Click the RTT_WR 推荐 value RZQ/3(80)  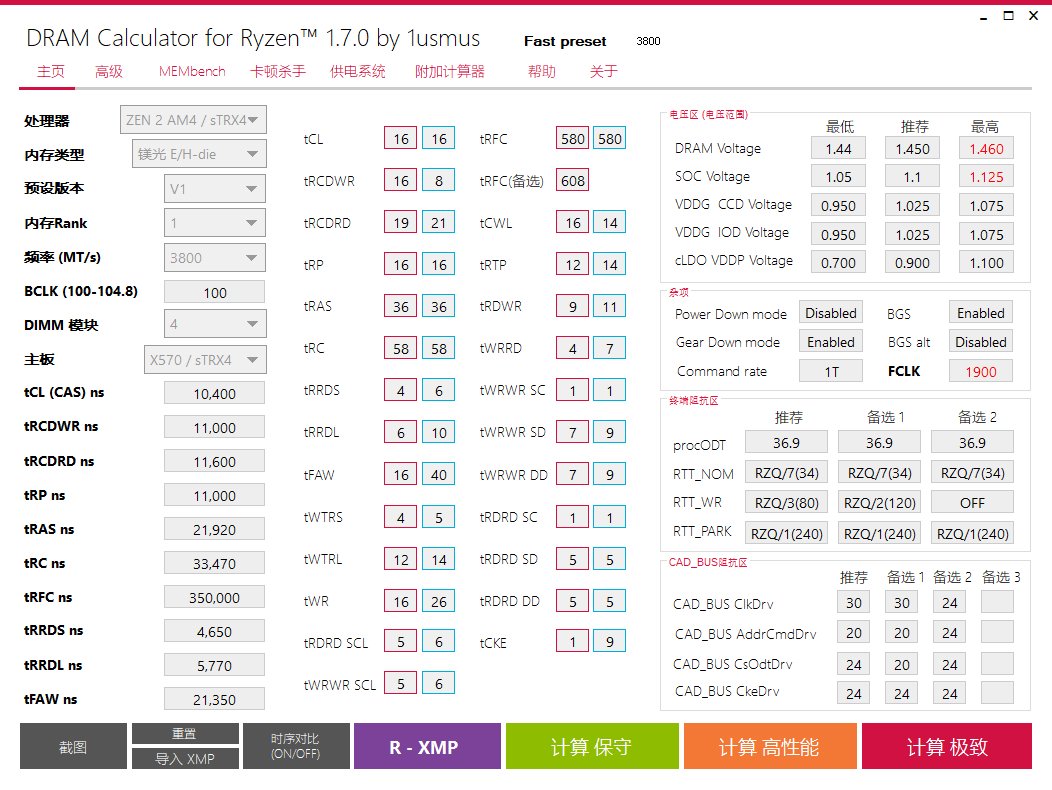(786, 503)
